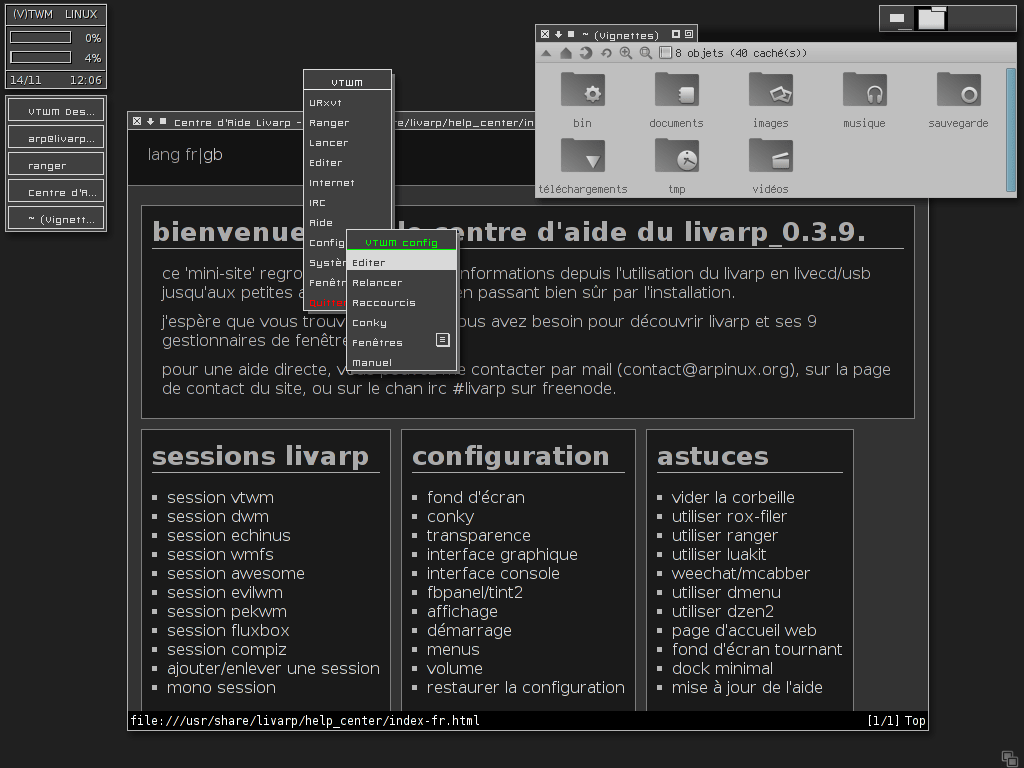Expand the Internet submenu in VTWM menu
The height and width of the screenshot is (768, 1024).
347,183
